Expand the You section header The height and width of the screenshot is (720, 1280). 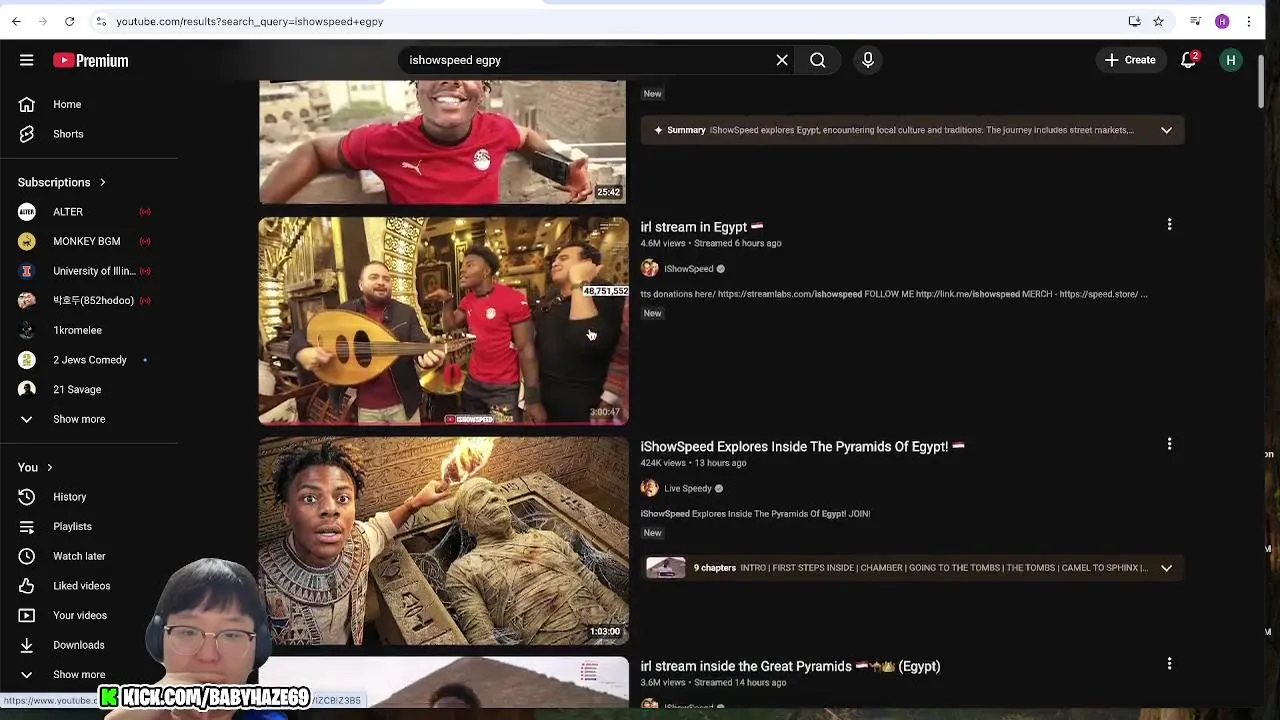[x=35, y=467]
